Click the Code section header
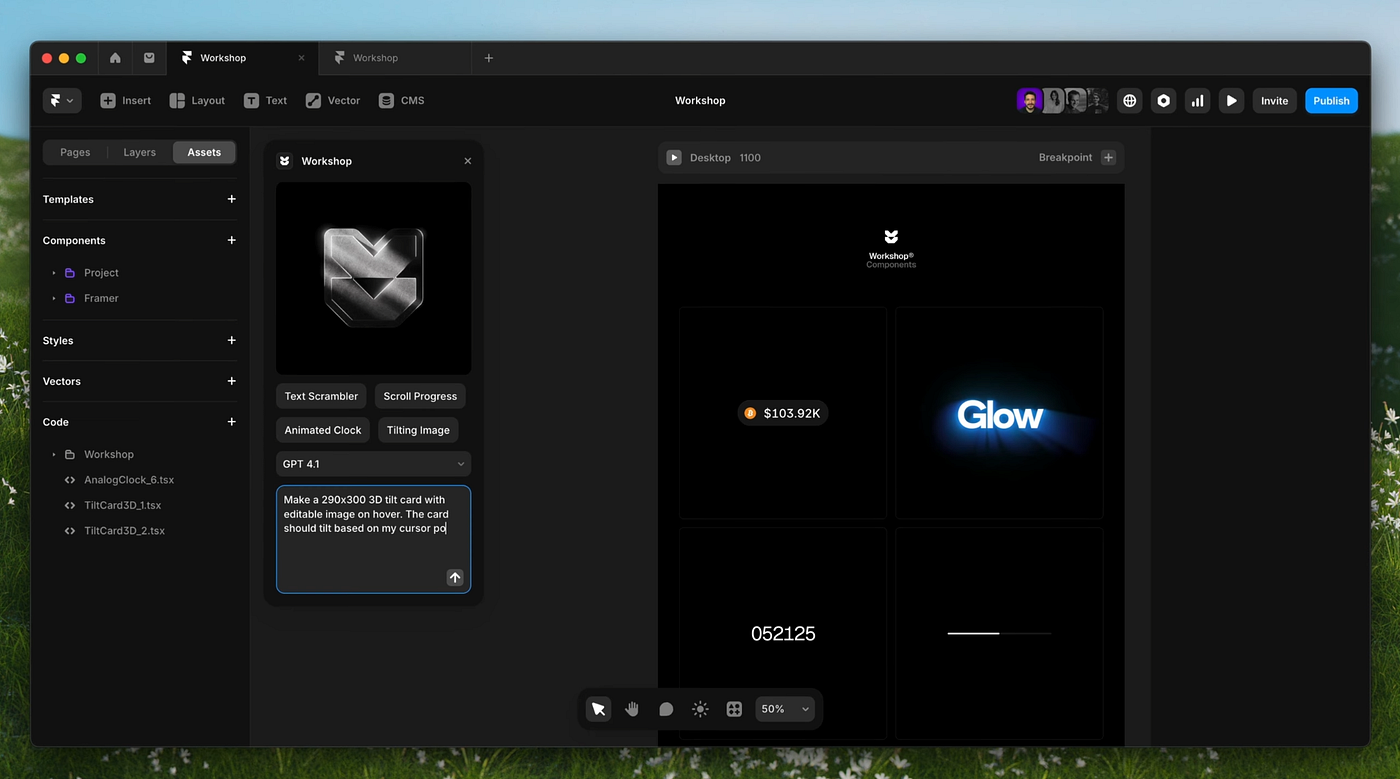 coord(55,422)
